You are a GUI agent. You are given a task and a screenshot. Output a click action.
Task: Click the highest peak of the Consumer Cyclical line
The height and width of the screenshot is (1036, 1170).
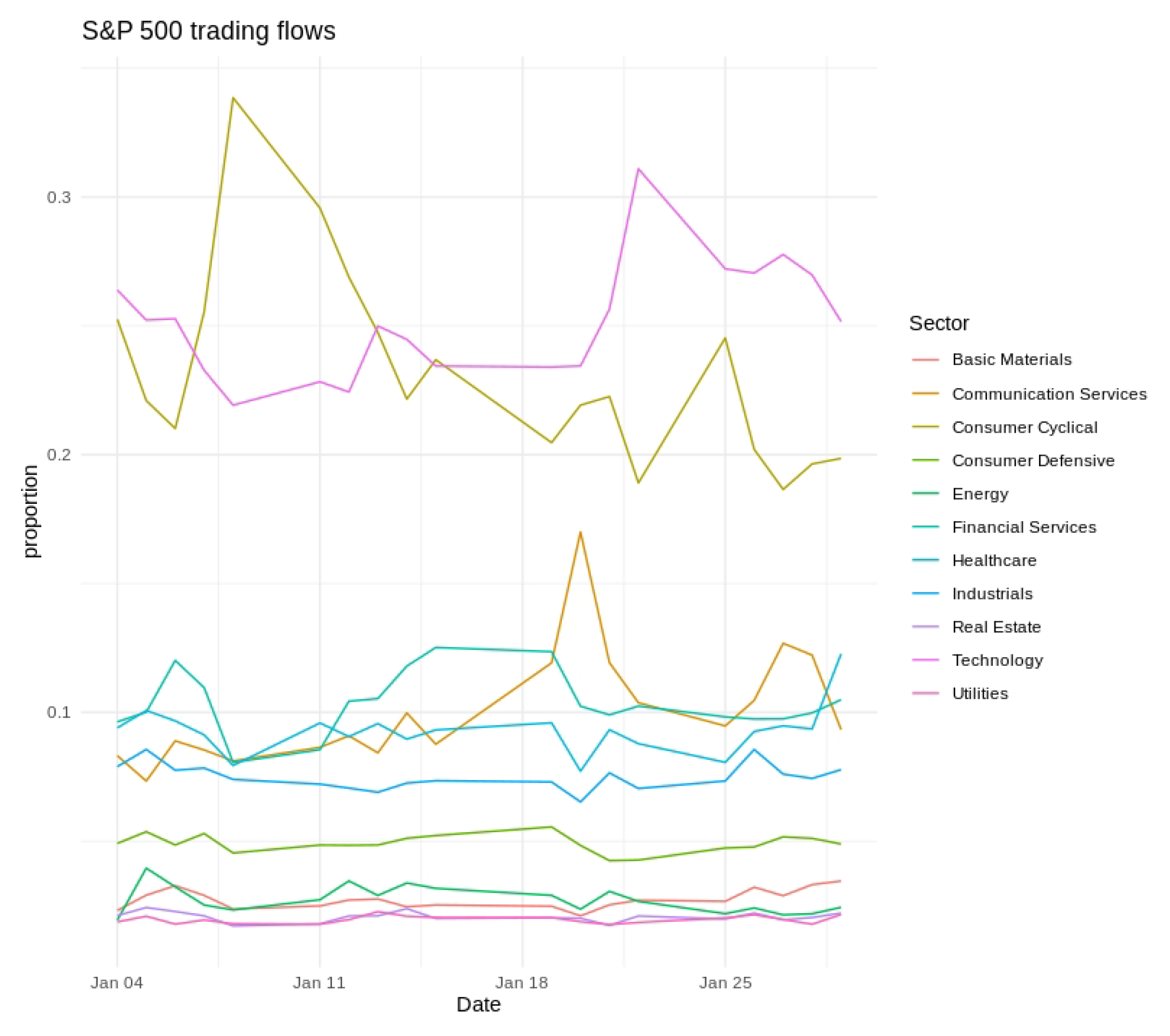coord(233,98)
